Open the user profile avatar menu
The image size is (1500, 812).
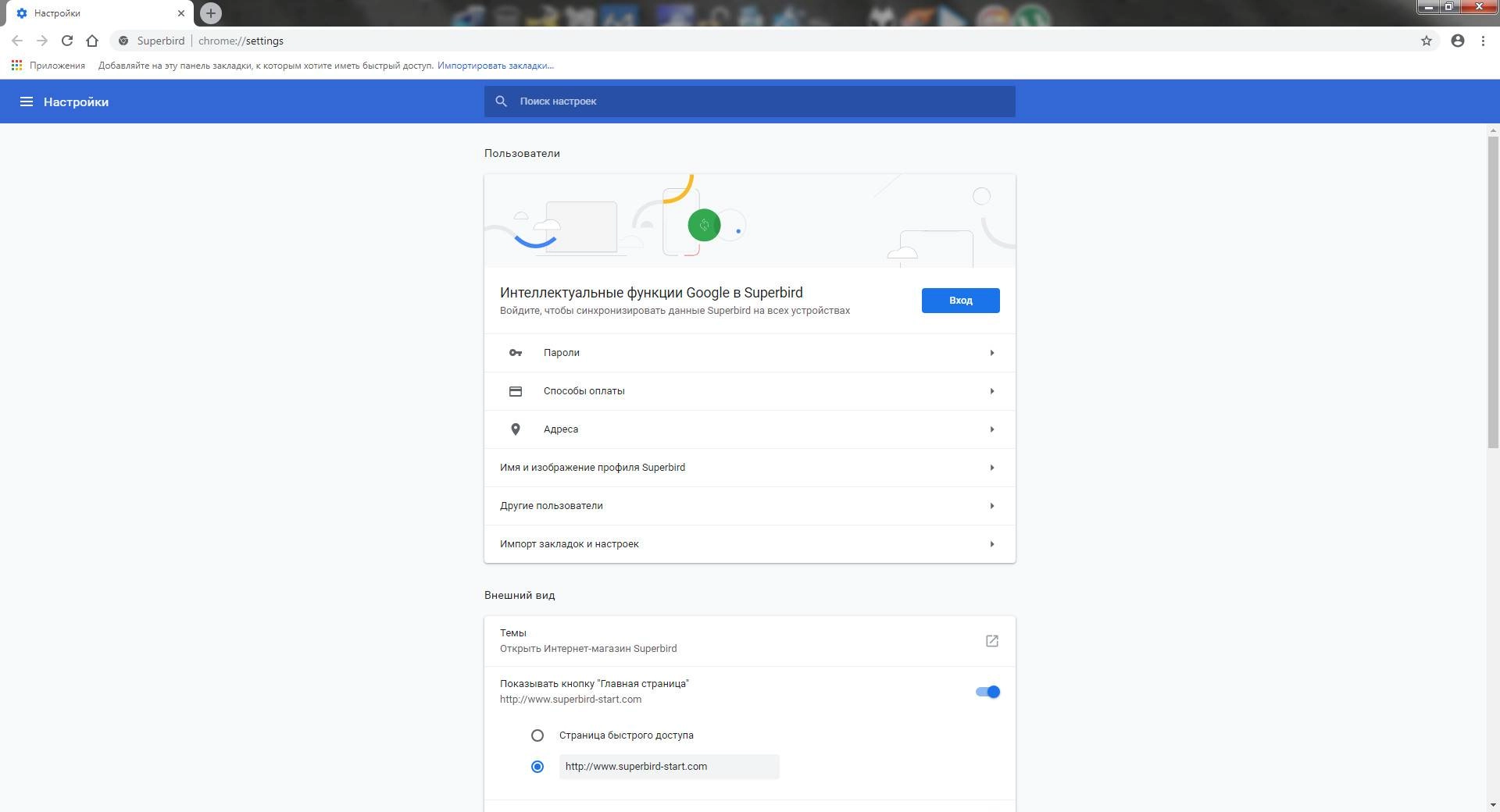[1458, 41]
